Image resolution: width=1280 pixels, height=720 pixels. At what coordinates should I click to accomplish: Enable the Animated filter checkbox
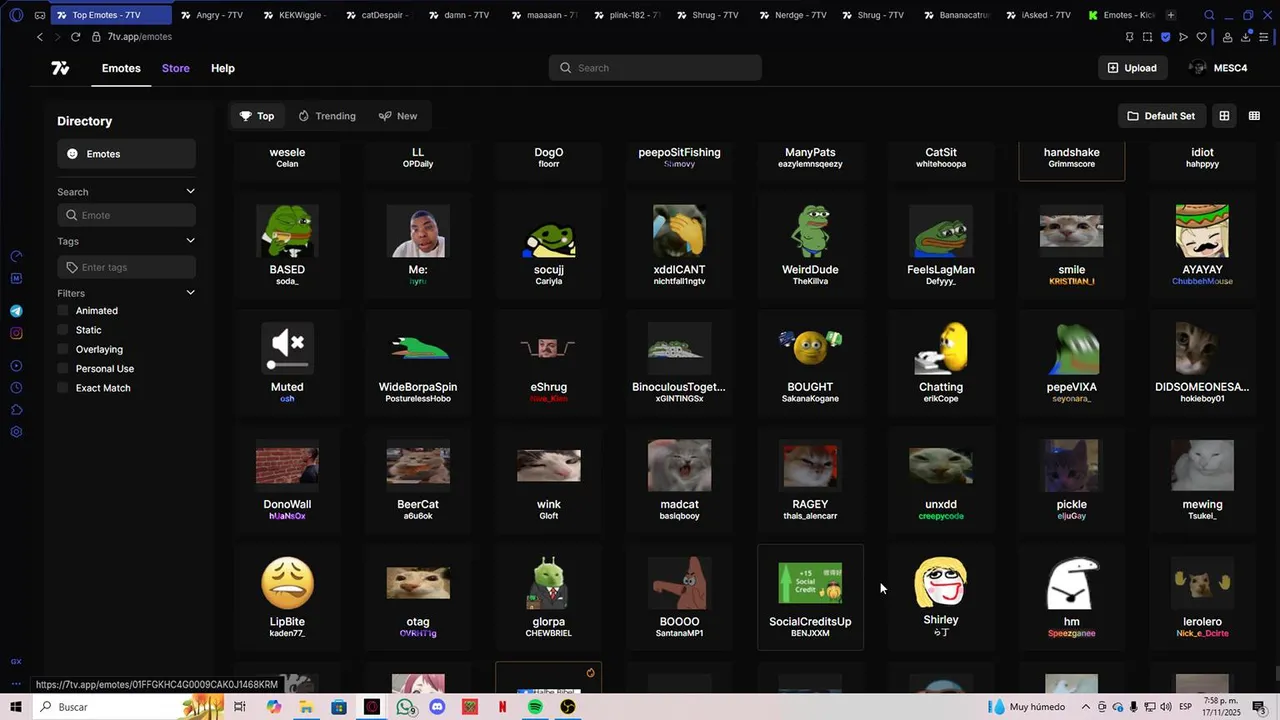pyautogui.click(x=63, y=311)
